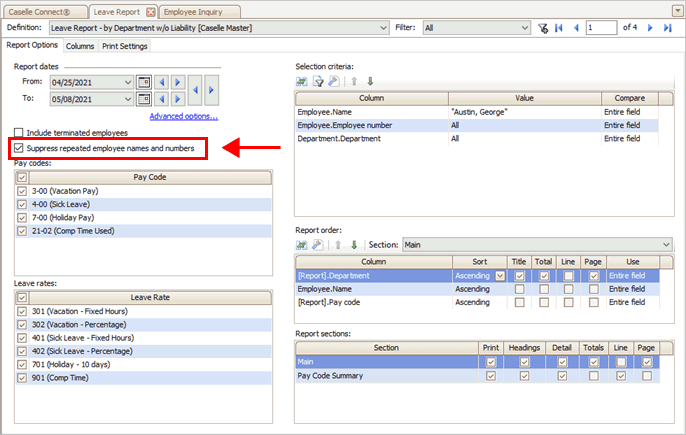Expand the Definition dropdown

tap(382, 29)
